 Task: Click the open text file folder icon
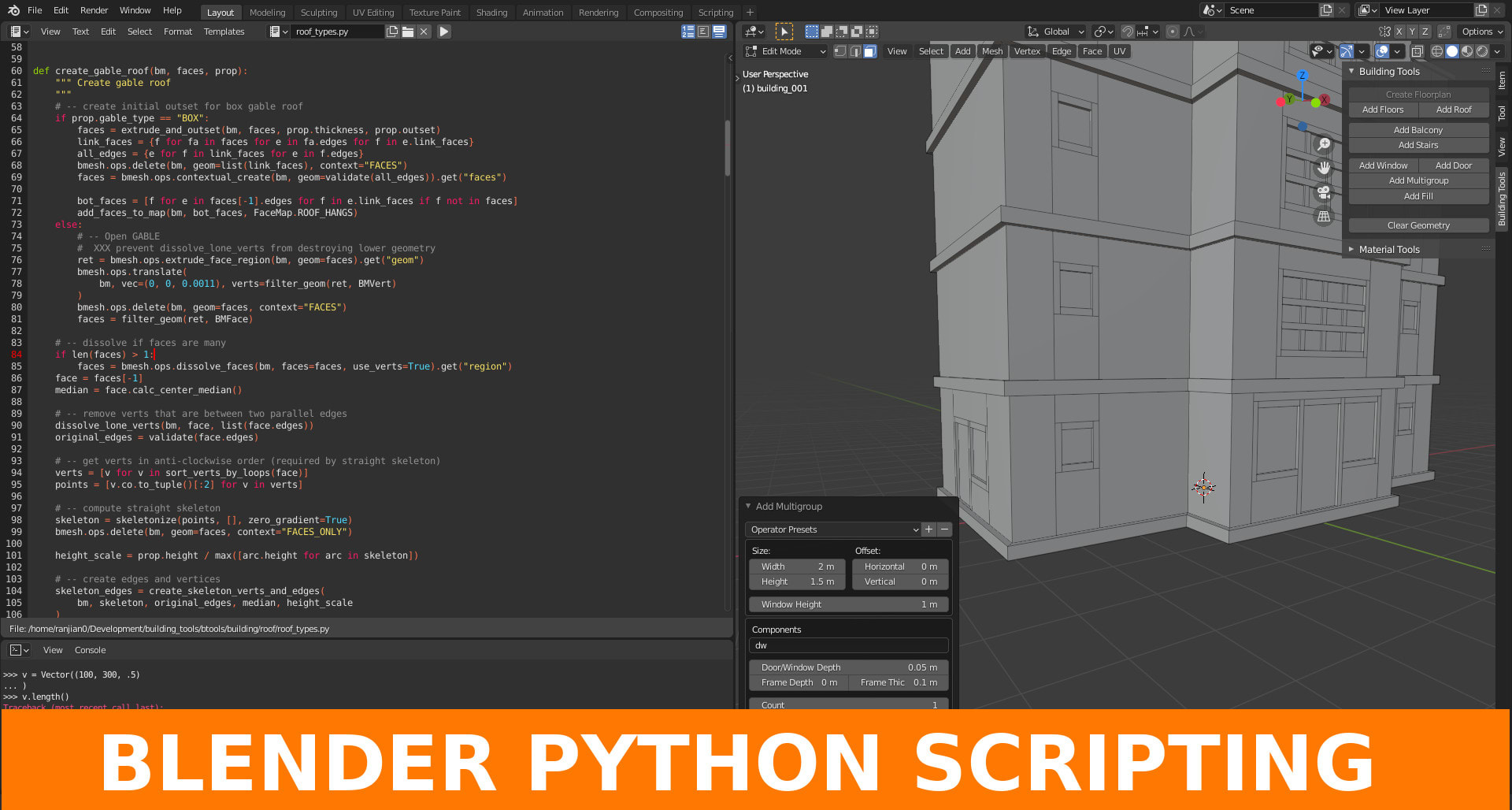point(408,32)
